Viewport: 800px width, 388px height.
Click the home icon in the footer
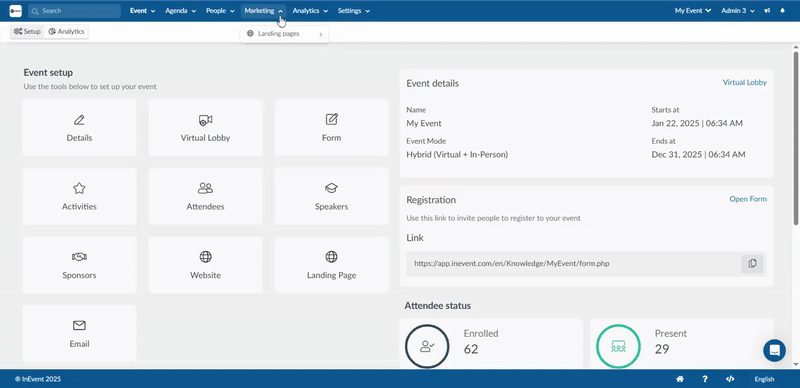pos(680,379)
